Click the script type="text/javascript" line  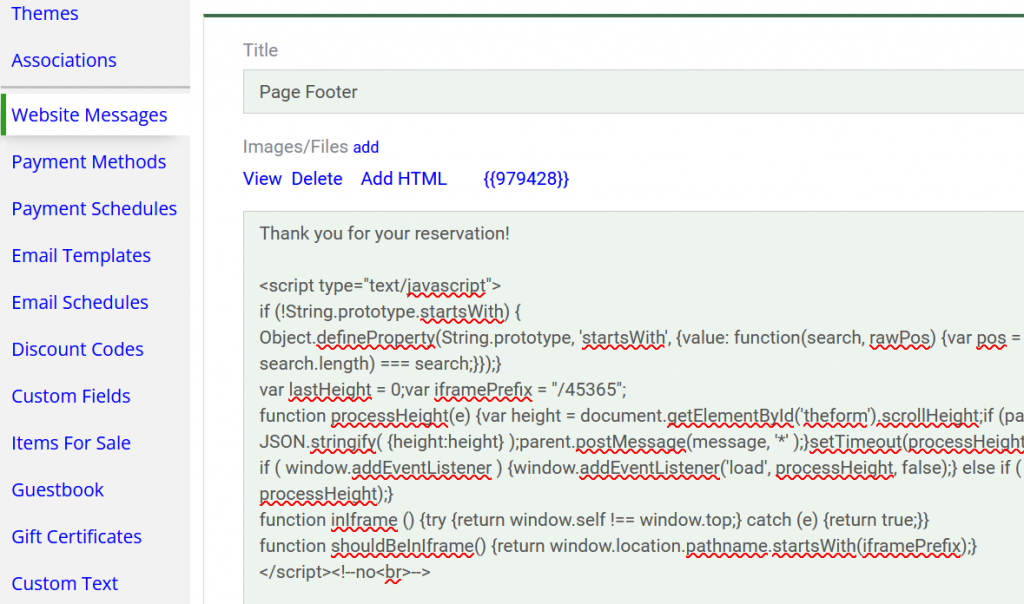tap(380, 286)
